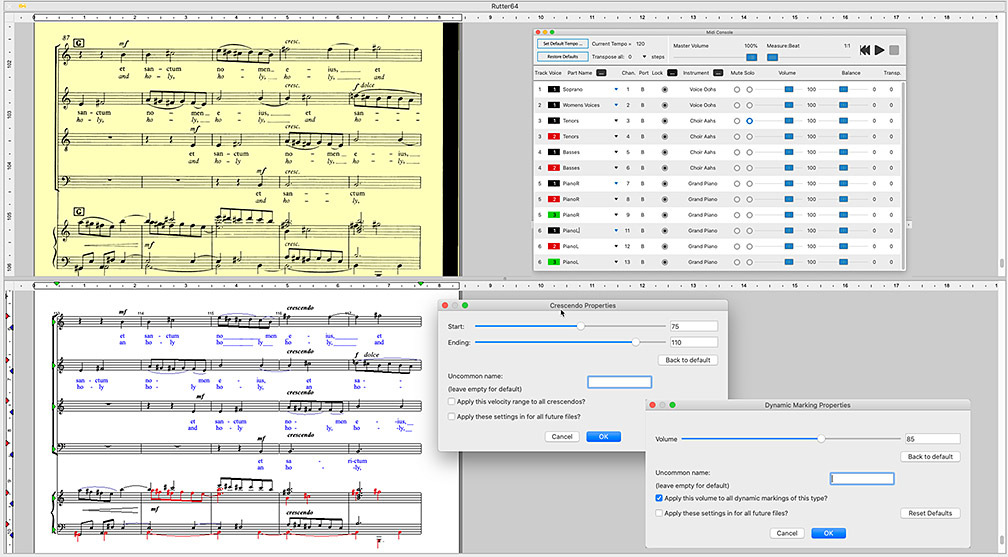This screenshot has height=557, width=1008.
Task: Open the Transpose all steps dropdown
Action: [x=644, y=57]
